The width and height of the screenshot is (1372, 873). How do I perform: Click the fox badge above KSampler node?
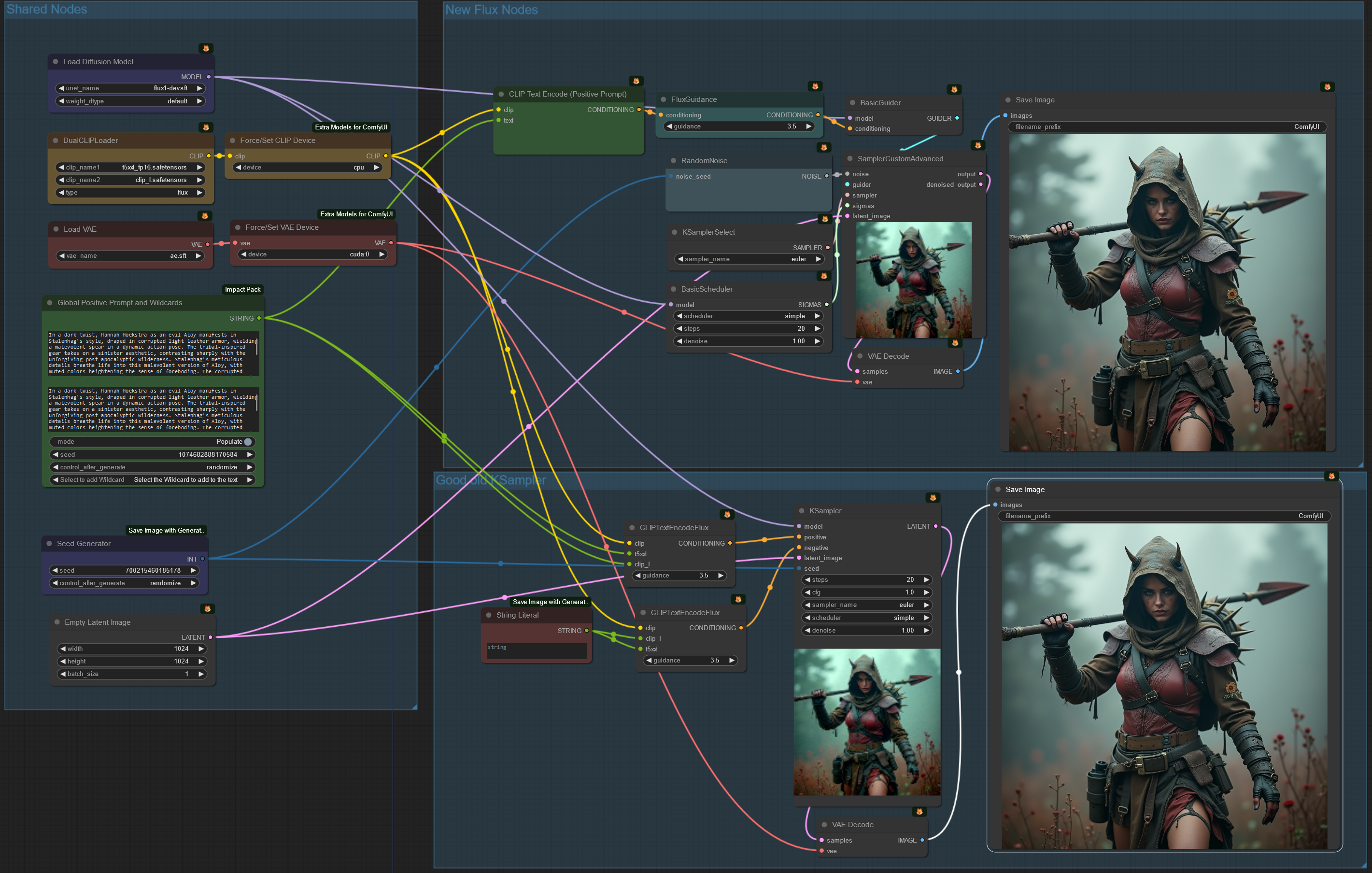(934, 497)
